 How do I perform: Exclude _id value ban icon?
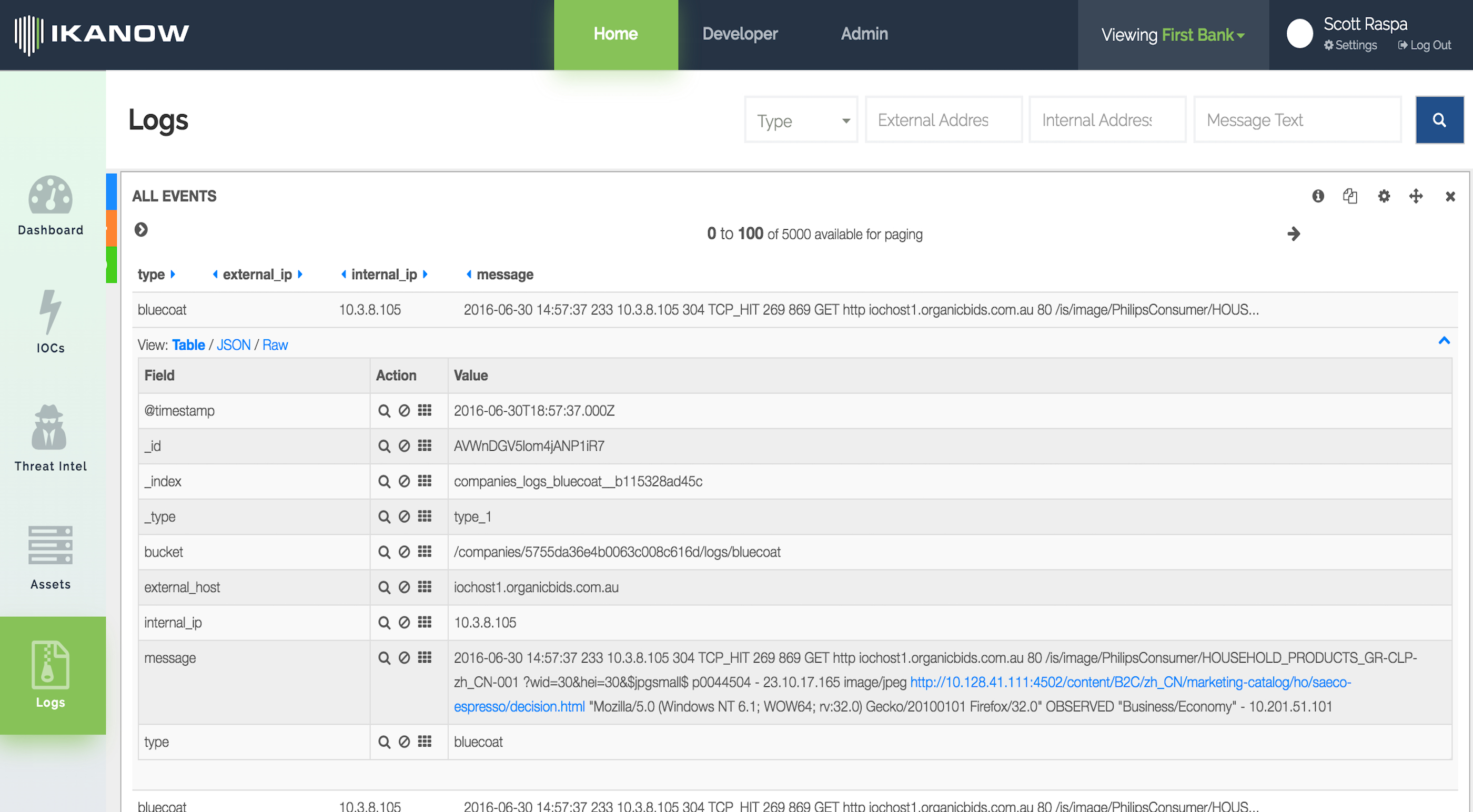404,446
